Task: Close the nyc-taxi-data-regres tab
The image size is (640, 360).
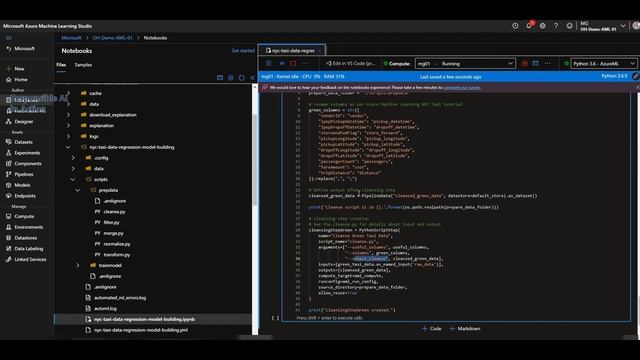Action: (x=320, y=51)
